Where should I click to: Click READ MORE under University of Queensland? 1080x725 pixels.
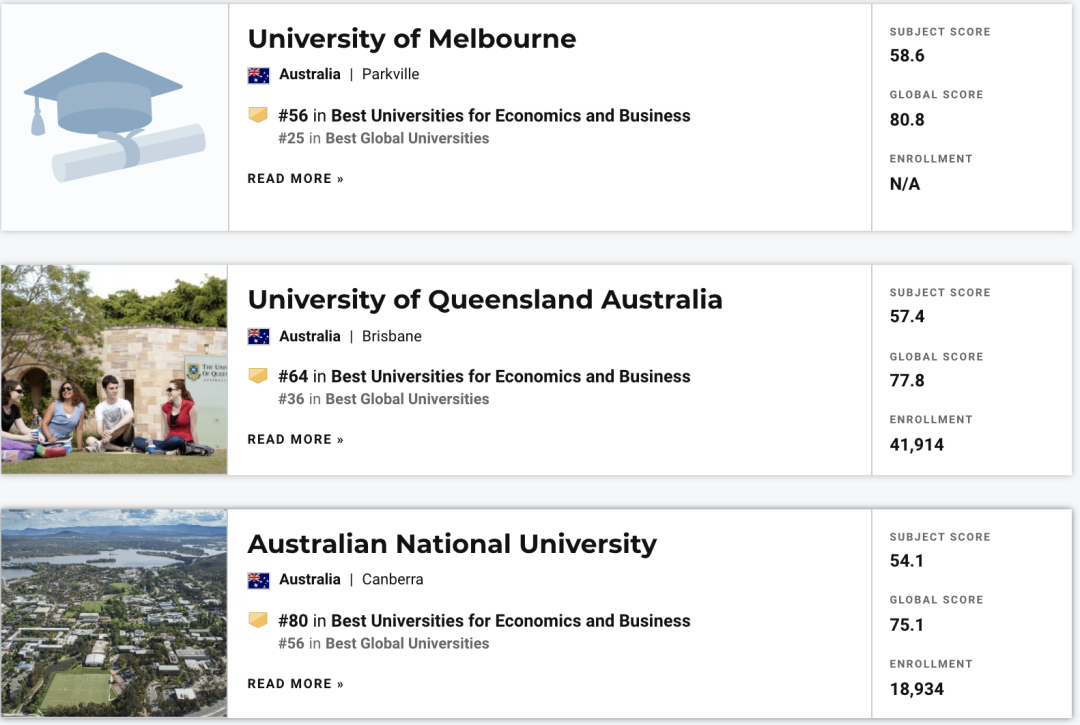295,440
